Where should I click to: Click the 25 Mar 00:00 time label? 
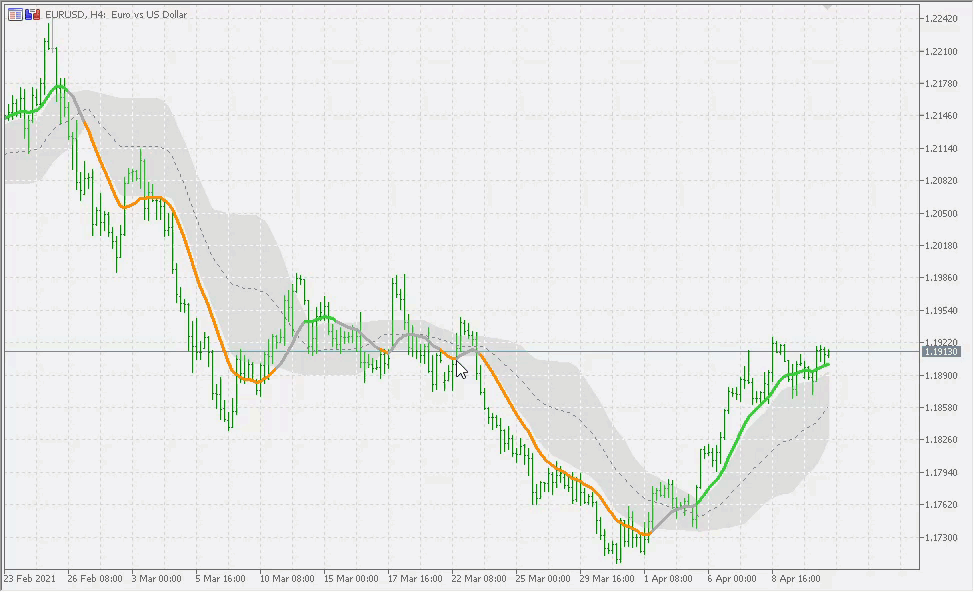(543, 578)
